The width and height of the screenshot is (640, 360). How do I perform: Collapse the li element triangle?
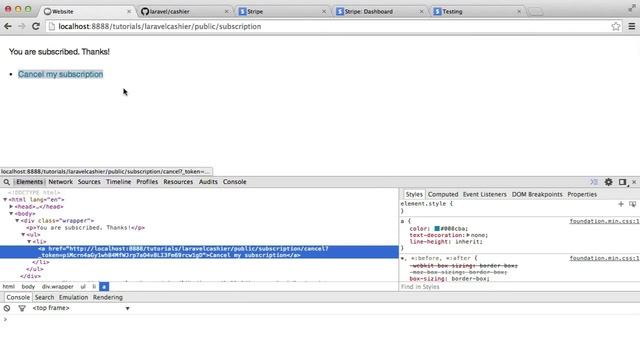[29, 242]
